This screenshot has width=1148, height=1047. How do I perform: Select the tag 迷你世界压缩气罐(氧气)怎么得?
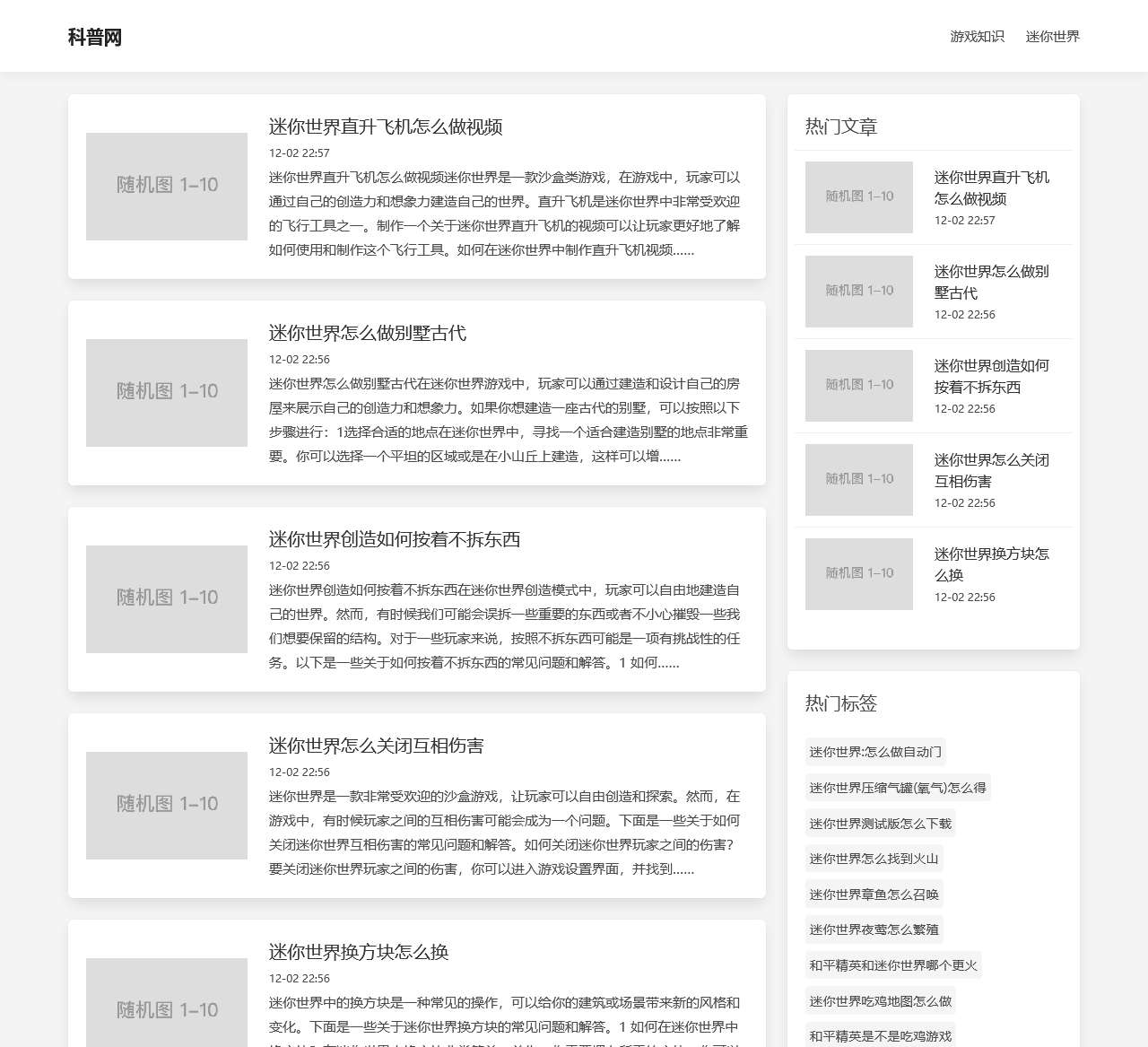click(897, 788)
